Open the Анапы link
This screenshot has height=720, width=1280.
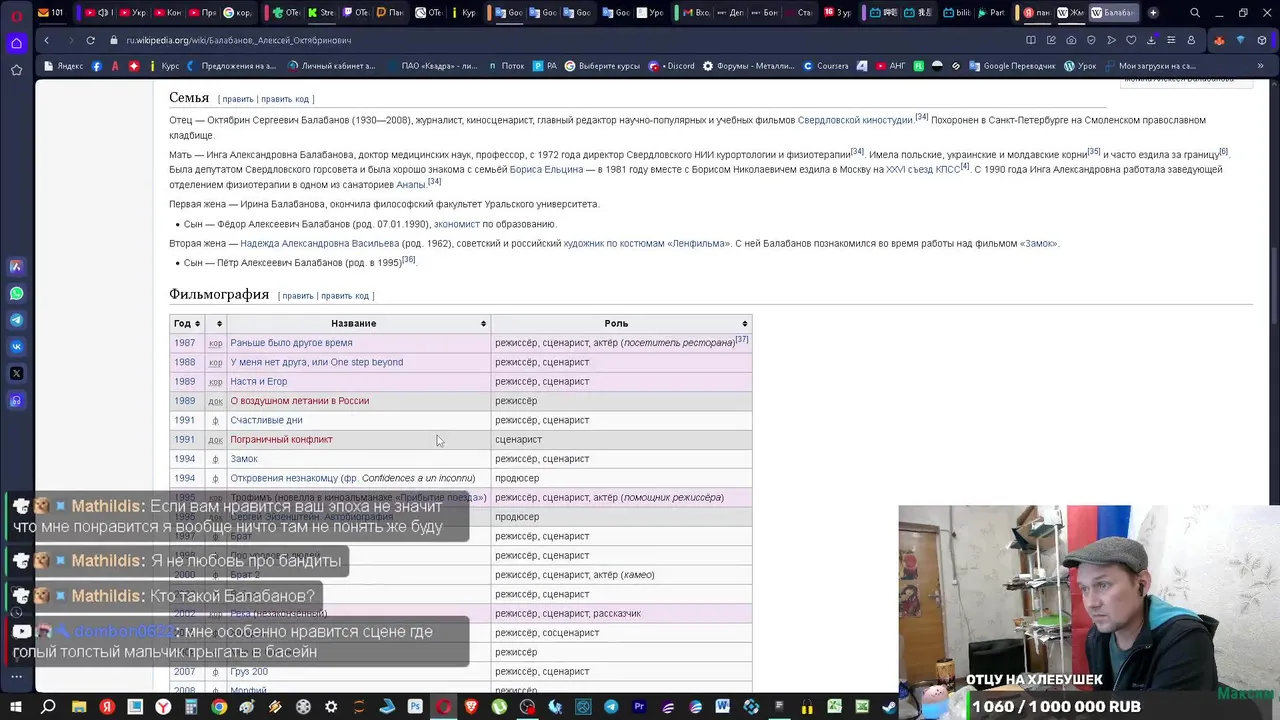tap(411, 185)
